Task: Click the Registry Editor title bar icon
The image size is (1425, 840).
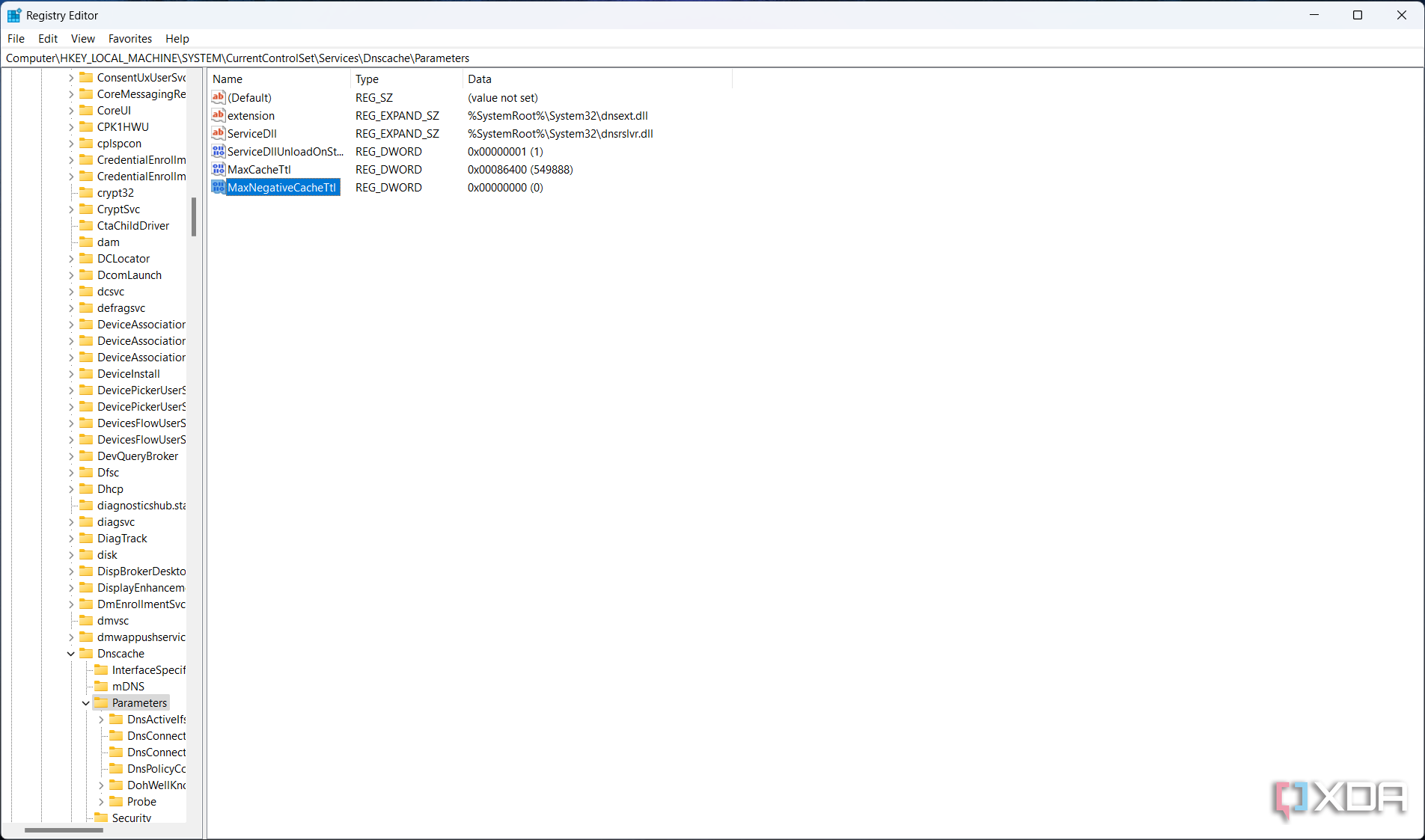Action: (x=14, y=15)
